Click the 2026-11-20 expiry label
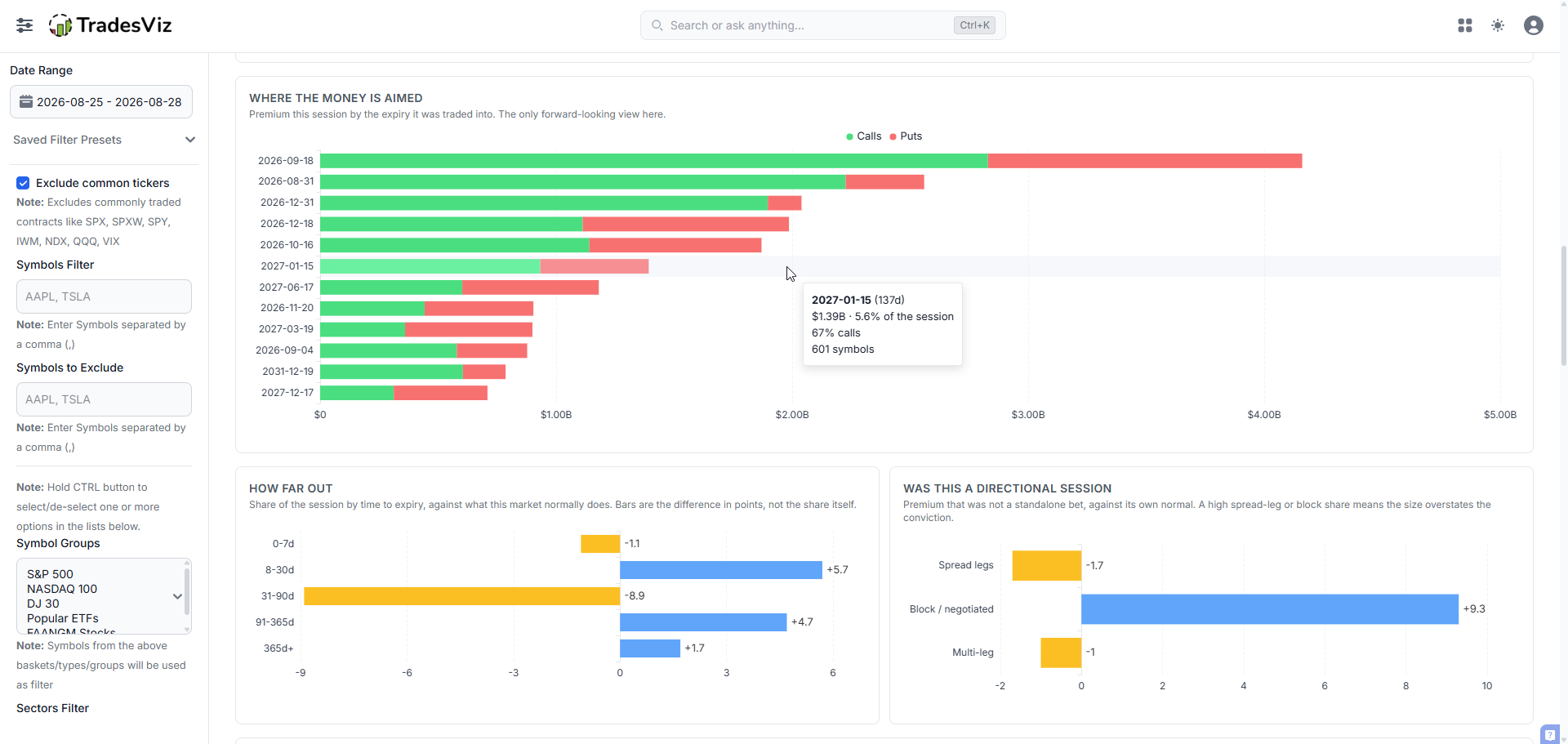 point(287,308)
